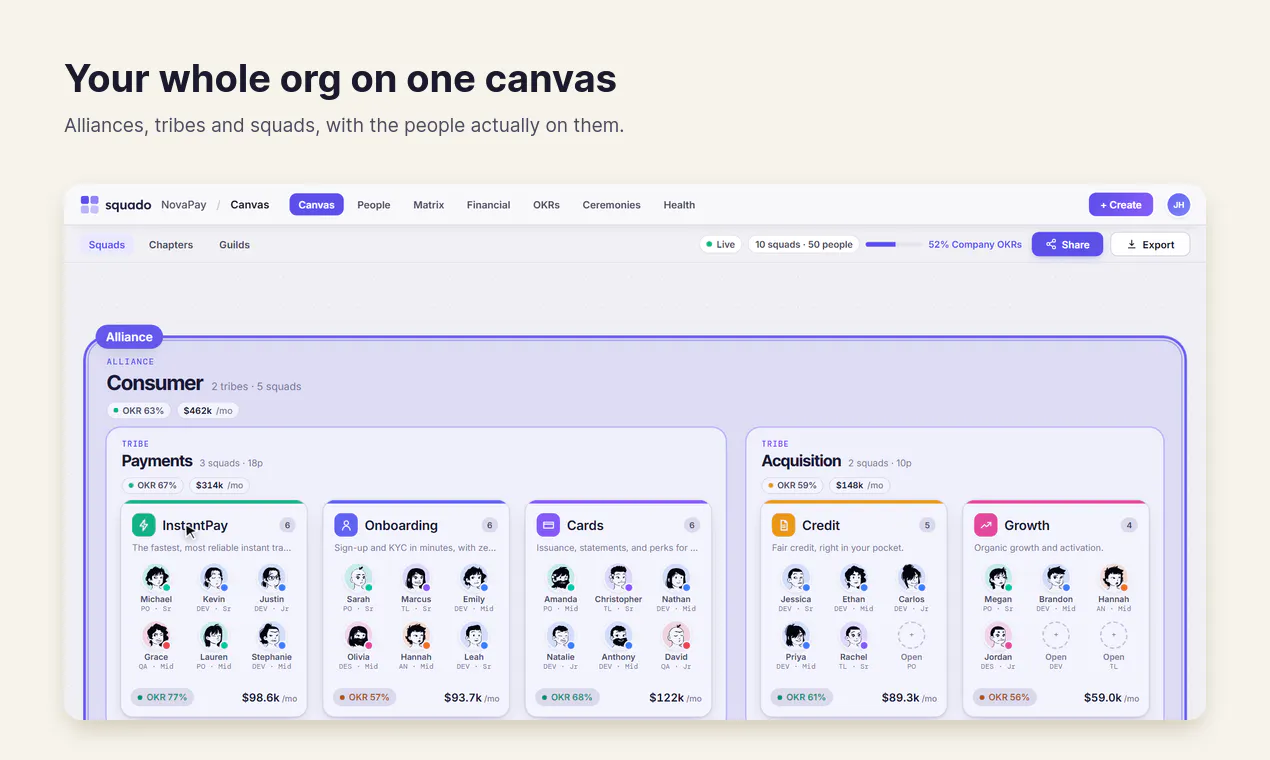Viewport: 1270px width, 760px height.
Task: Open the Health tab
Action: 679,204
